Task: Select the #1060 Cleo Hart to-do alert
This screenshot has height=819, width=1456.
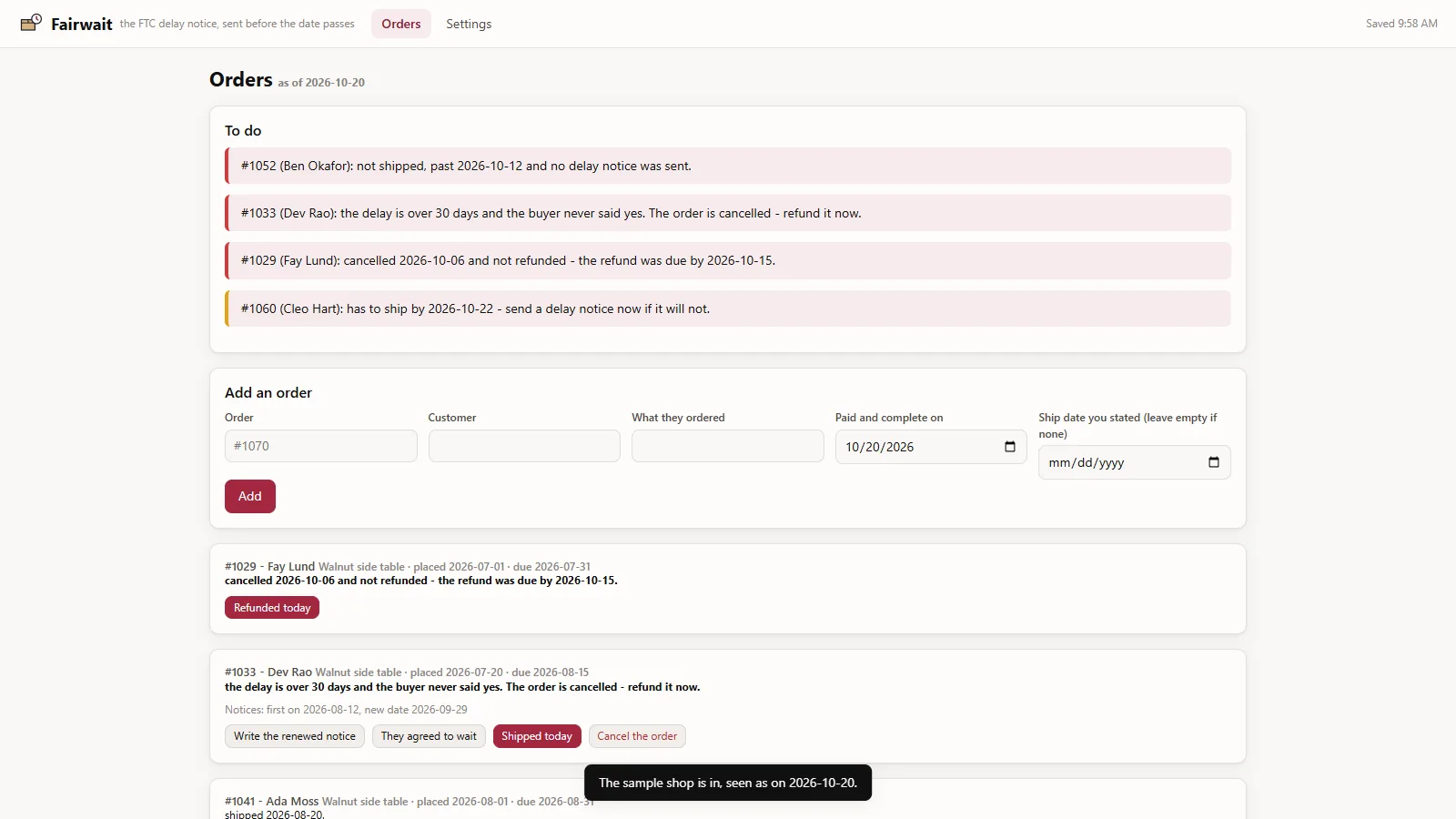Action: [x=728, y=308]
